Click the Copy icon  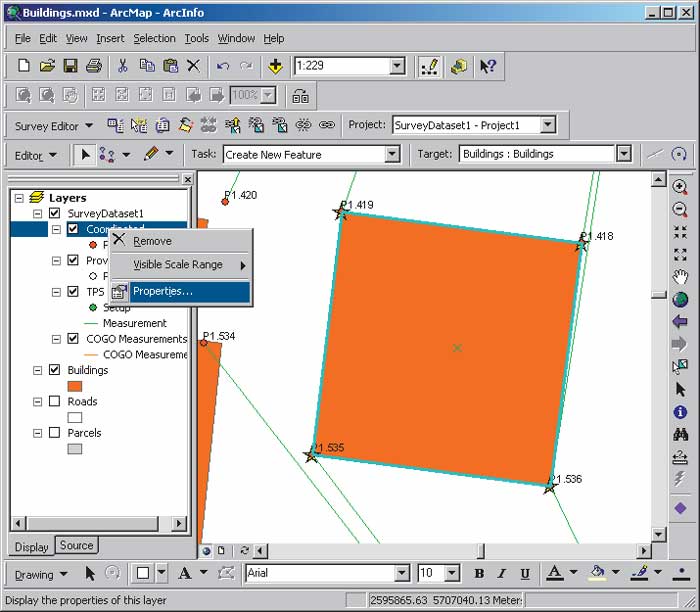tap(146, 66)
